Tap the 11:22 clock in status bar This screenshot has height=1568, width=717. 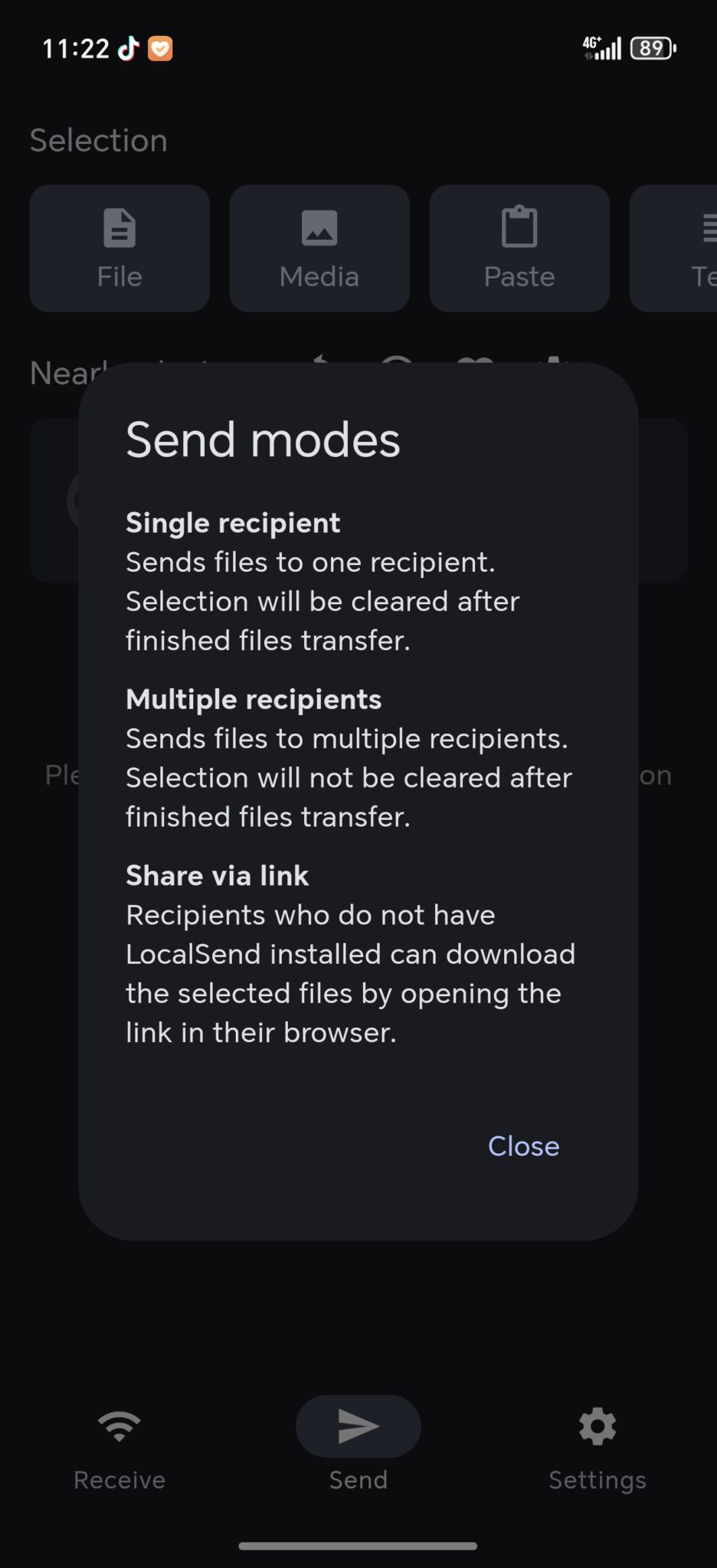(x=76, y=49)
